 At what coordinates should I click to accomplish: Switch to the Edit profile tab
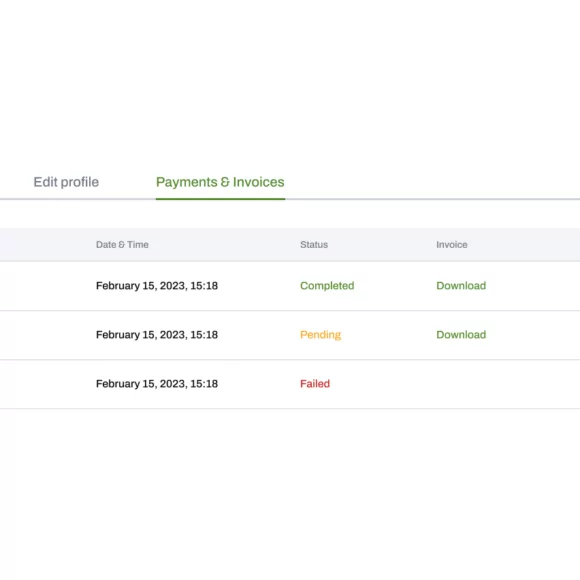tap(66, 182)
